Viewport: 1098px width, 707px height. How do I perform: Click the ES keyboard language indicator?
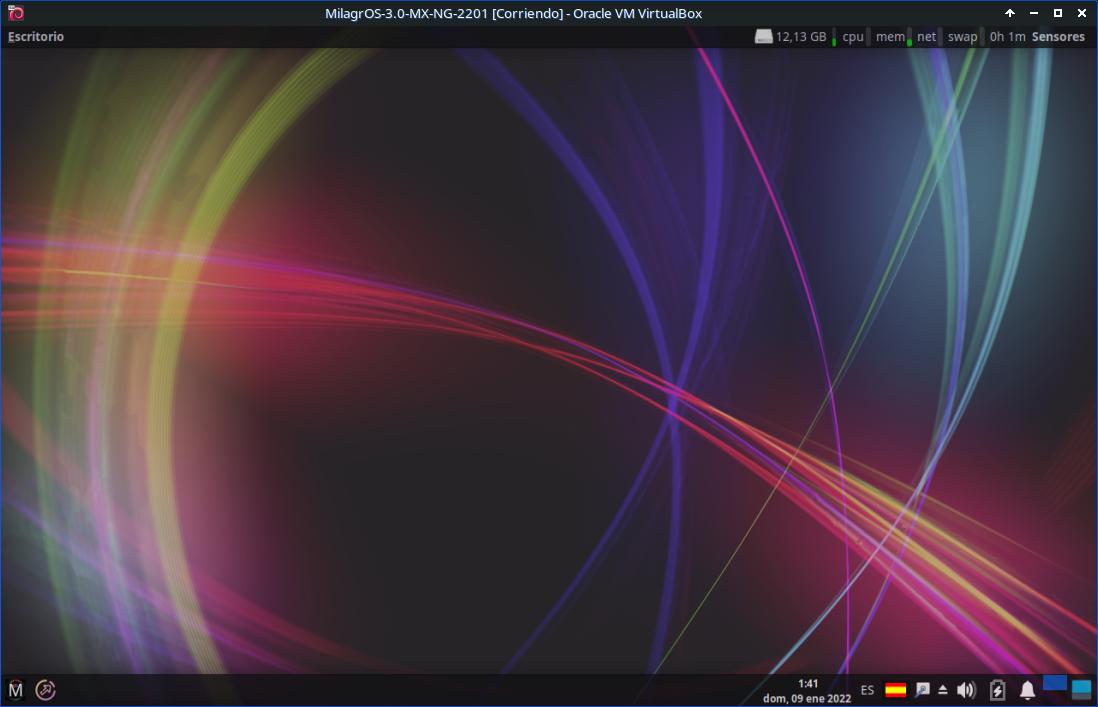tap(867, 690)
